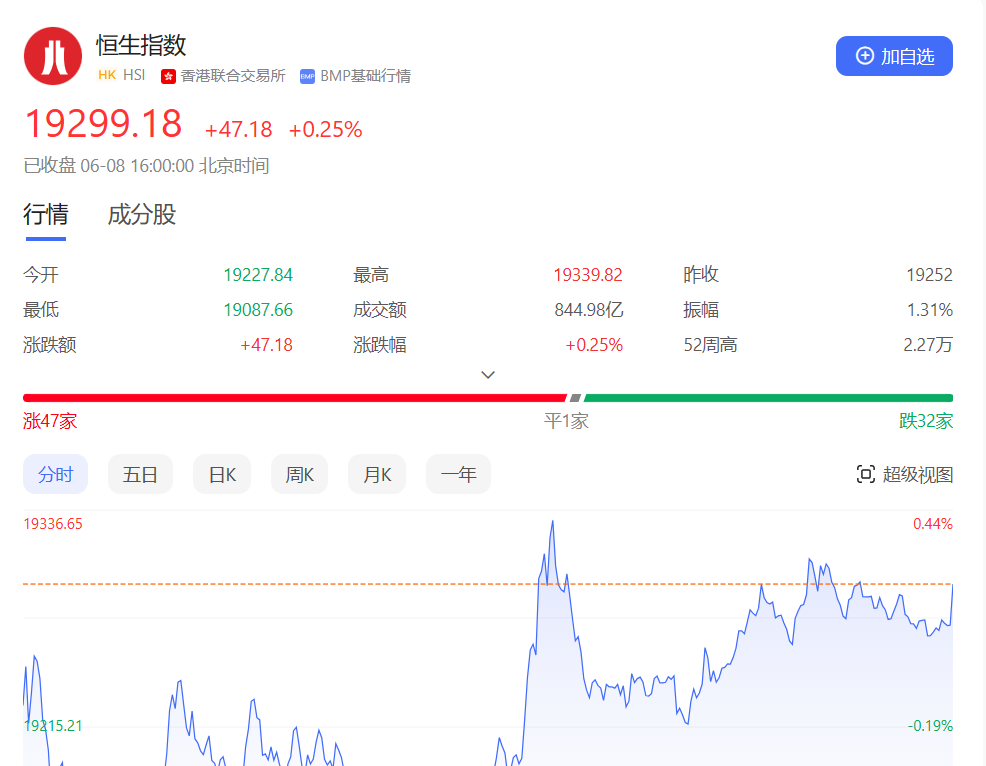Click the green falling stocks bar segment
The height and width of the screenshot is (766, 986).
coord(768,398)
